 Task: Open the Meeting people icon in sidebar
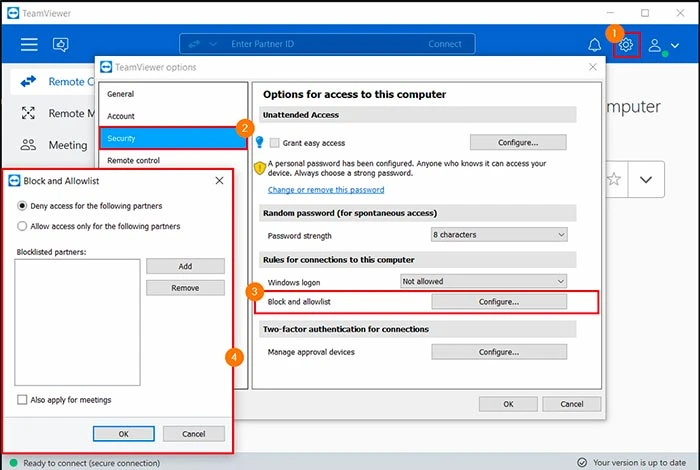click(x=28, y=145)
